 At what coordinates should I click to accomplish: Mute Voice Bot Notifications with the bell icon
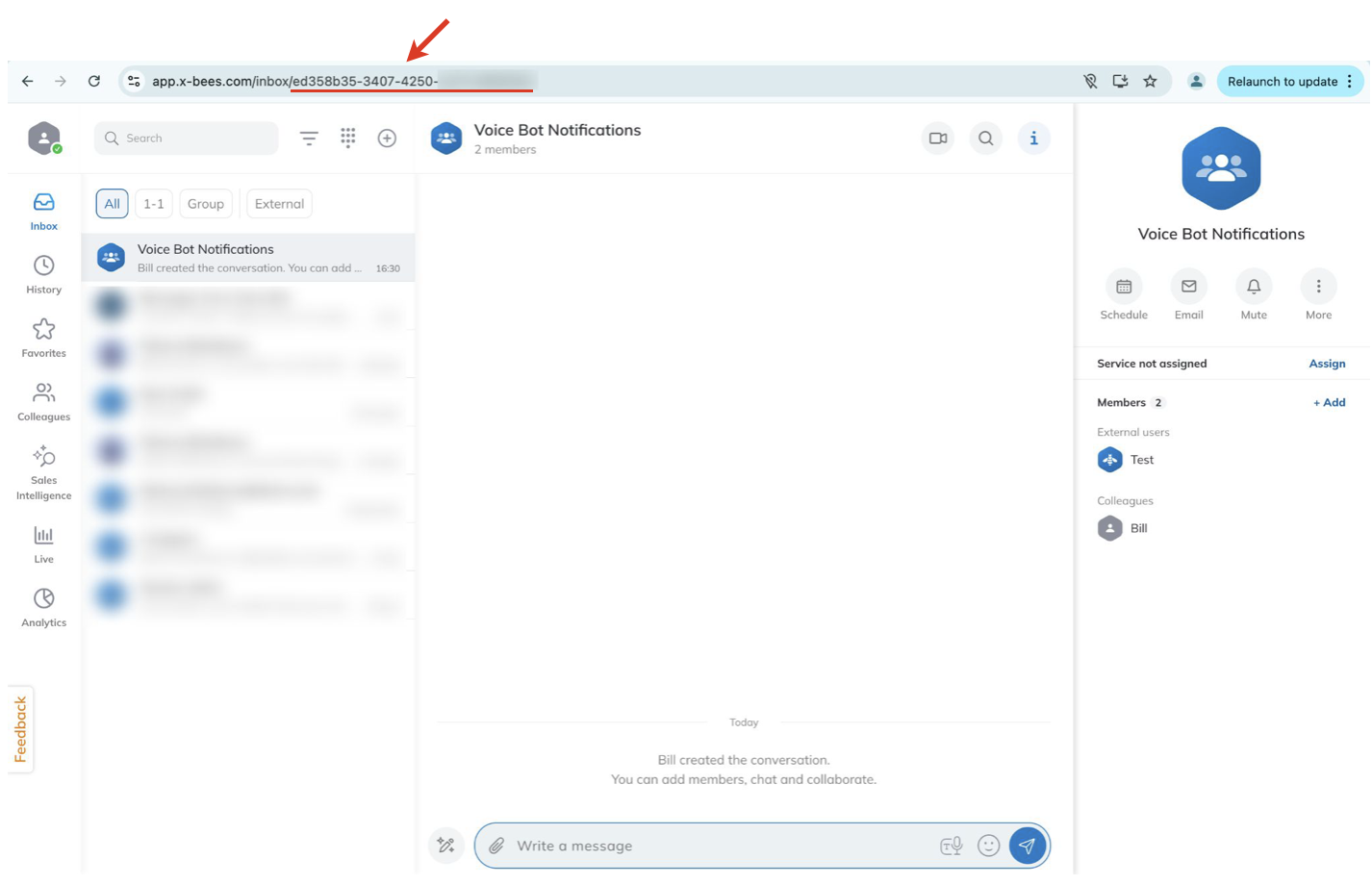(x=1253, y=287)
